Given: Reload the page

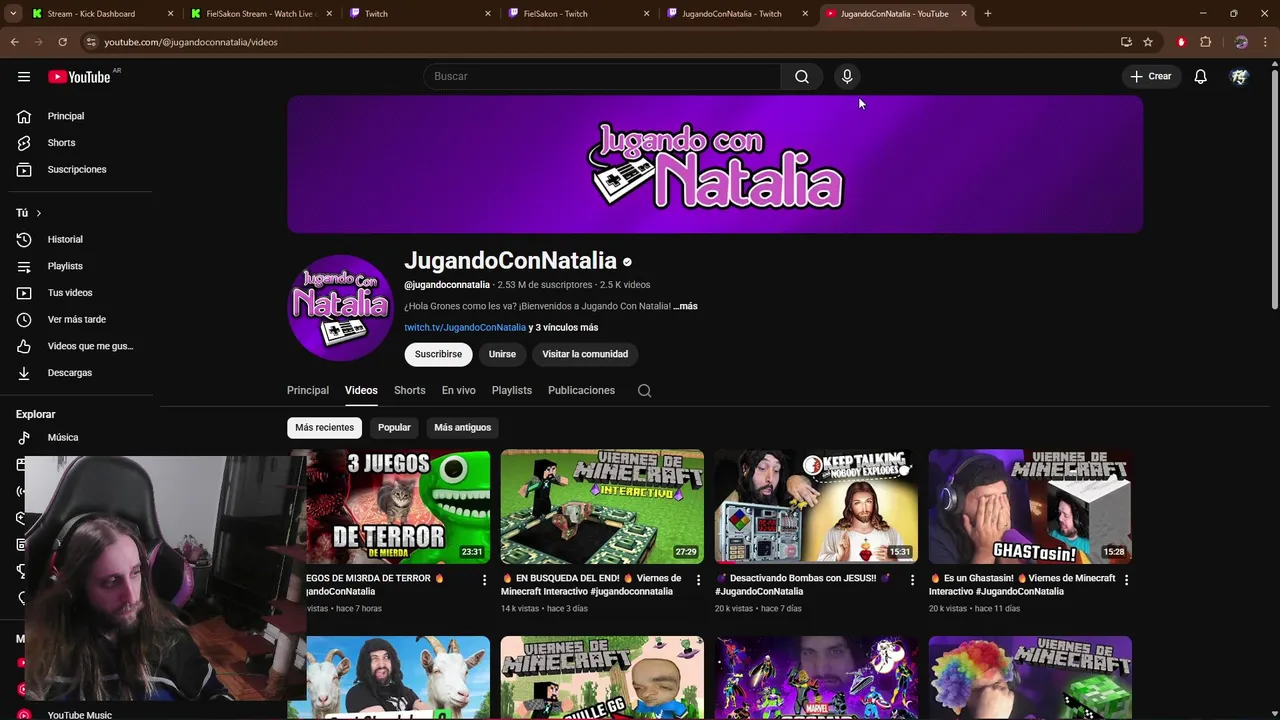Looking at the screenshot, I should point(62,42).
